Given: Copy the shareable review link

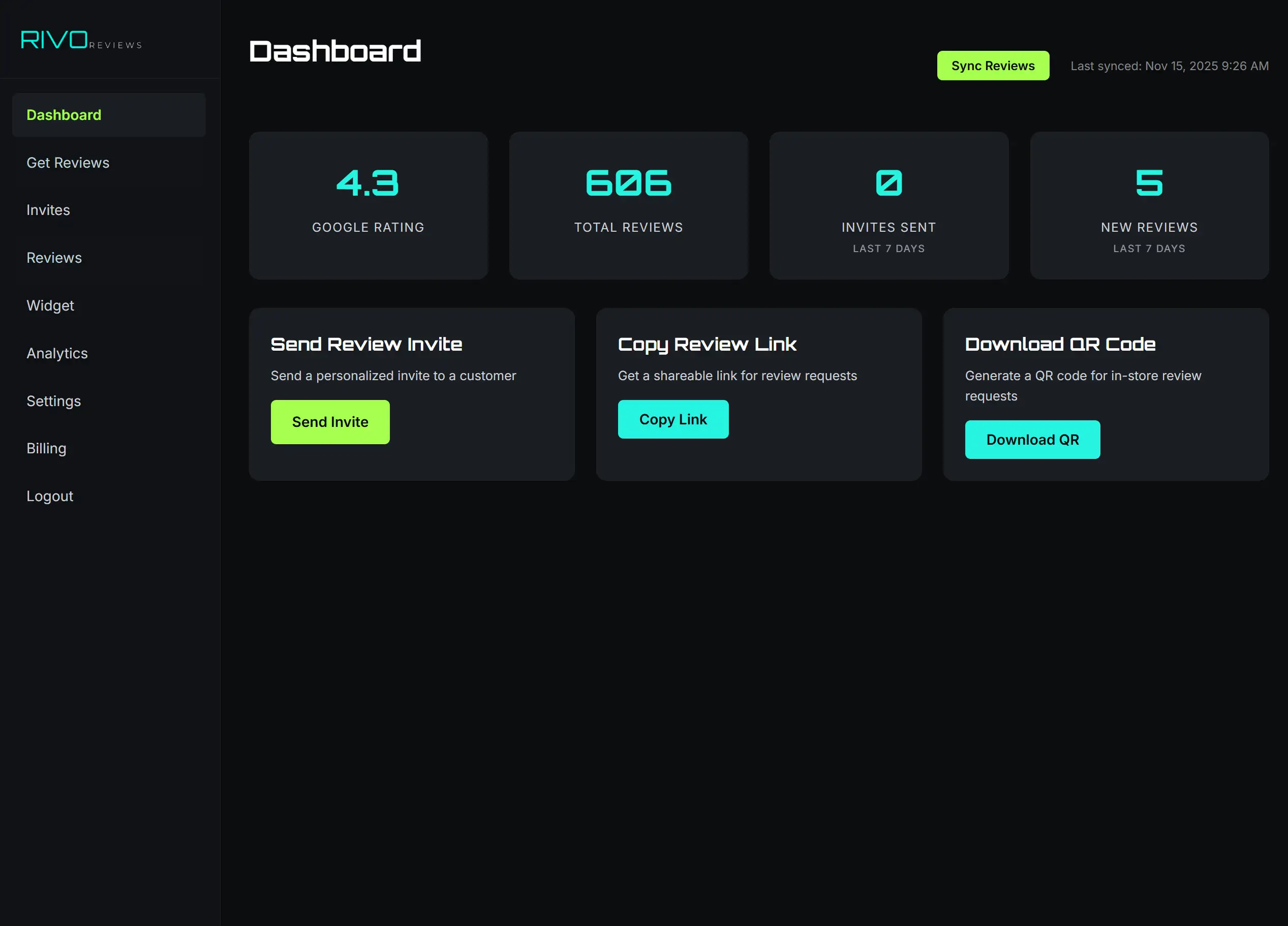Looking at the screenshot, I should [x=673, y=419].
